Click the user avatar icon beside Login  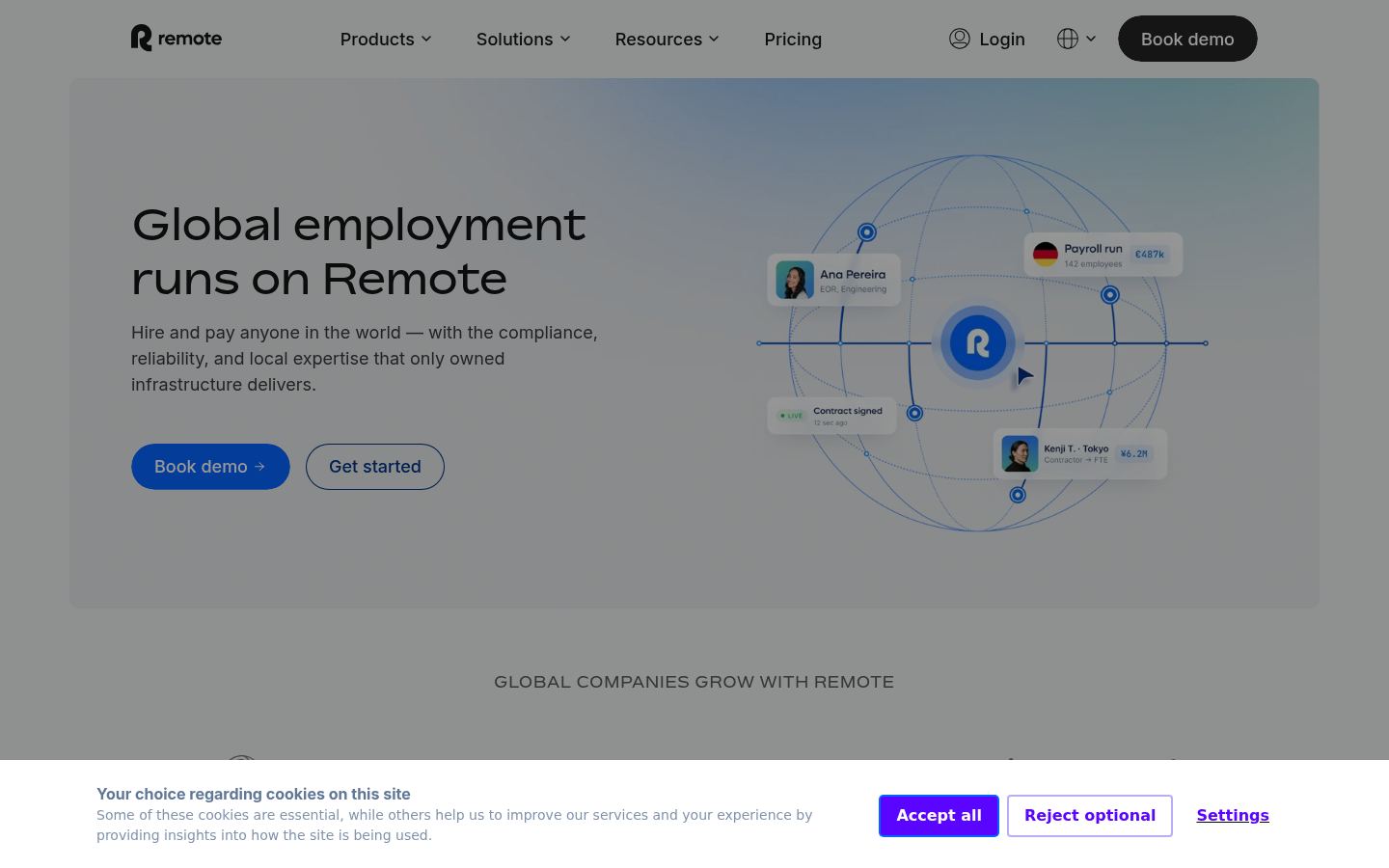[959, 39]
